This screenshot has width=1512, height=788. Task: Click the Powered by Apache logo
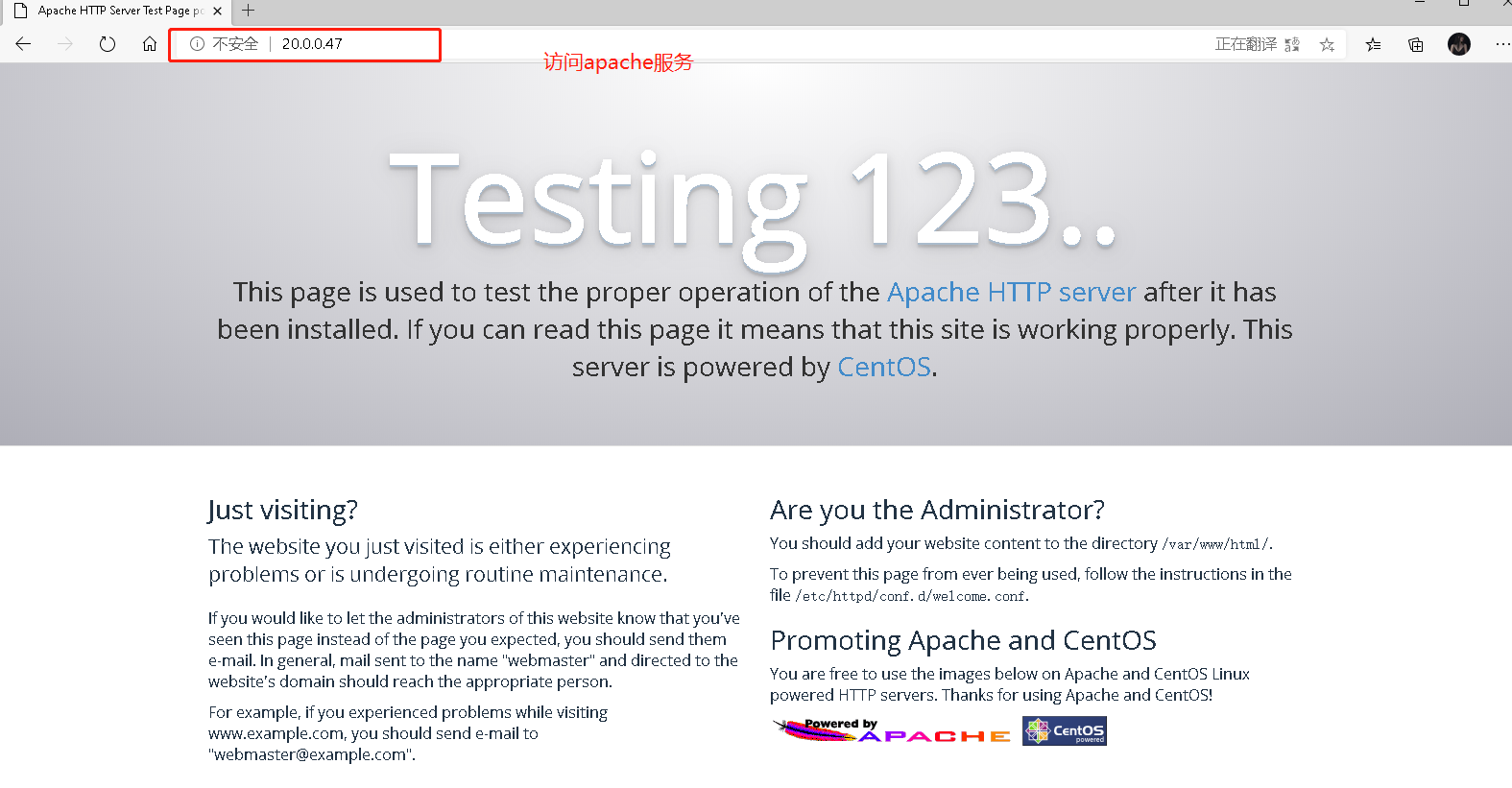click(892, 731)
